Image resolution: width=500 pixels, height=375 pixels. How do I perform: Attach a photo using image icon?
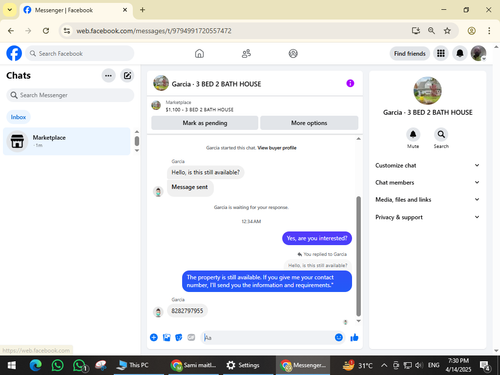click(x=166, y=337)
